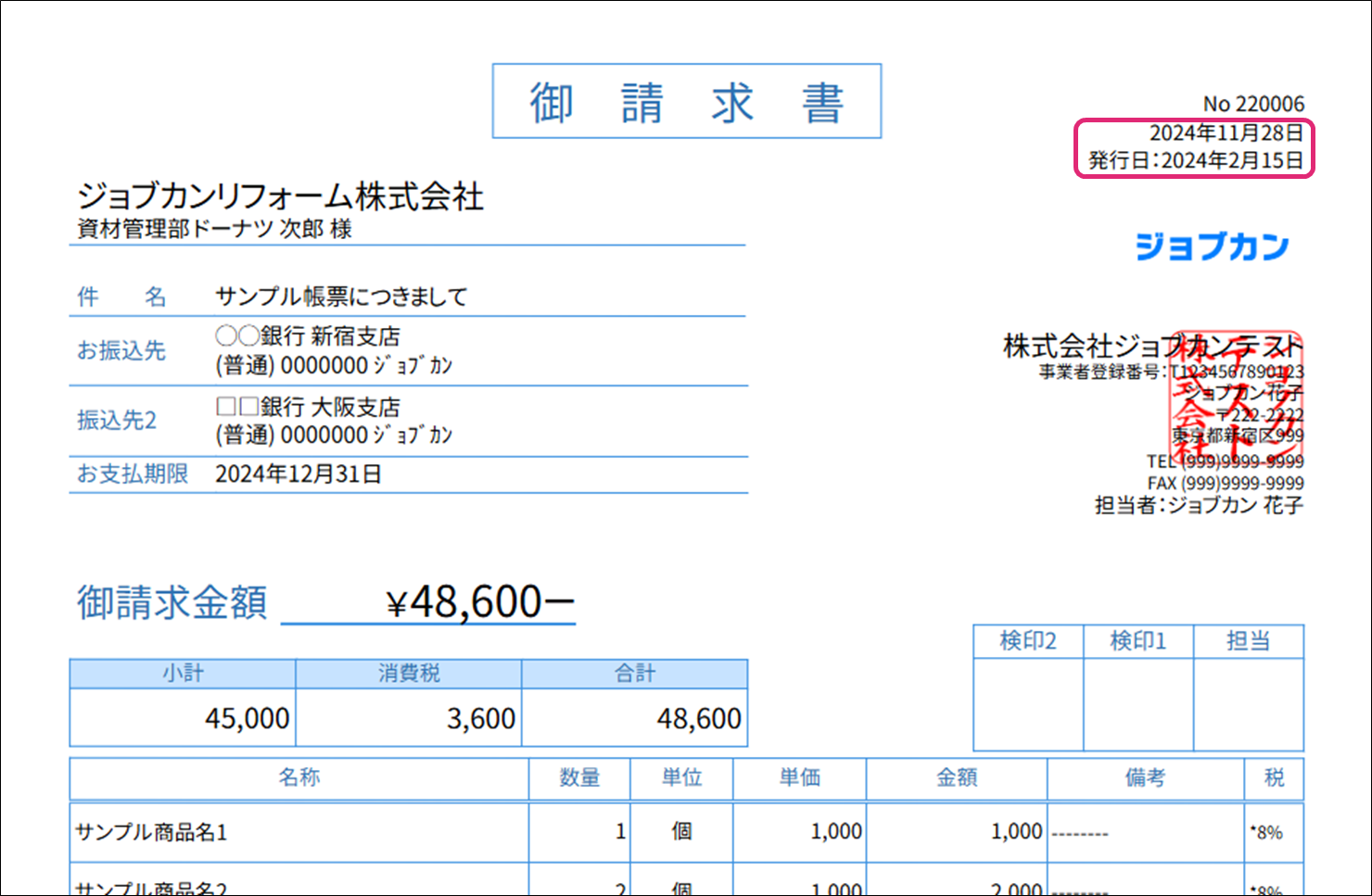Select the 担当者:ジョブカン 花子 line

point(1199,505)
